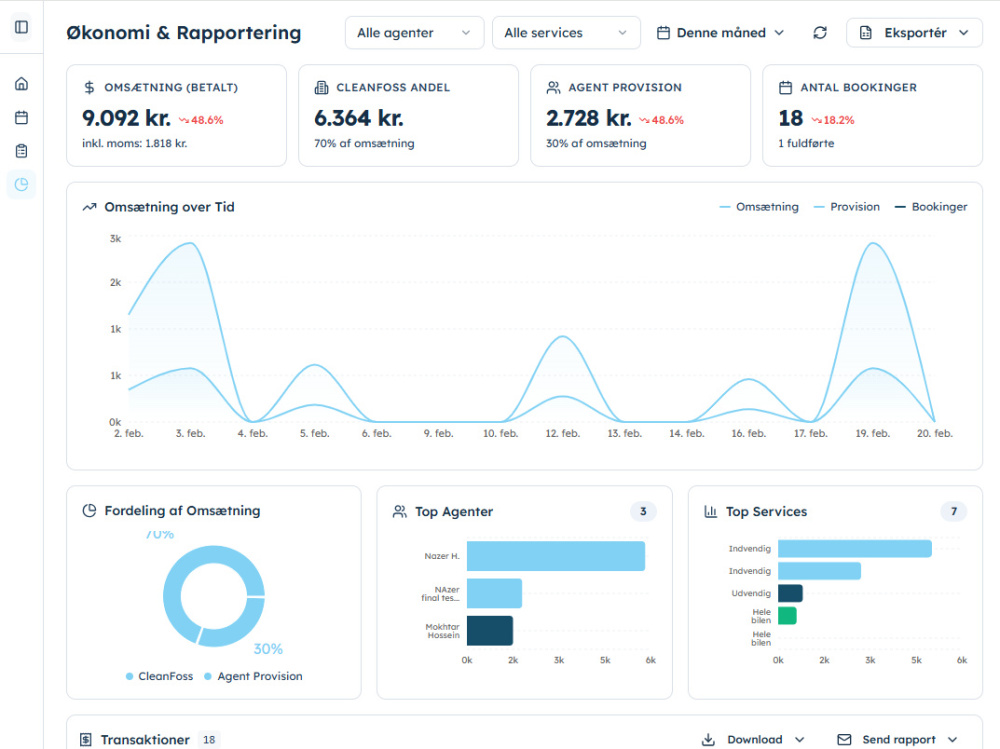The width and height of the screenshot is (1000, 749).
Task: Click the calendar icon on Antal Bookinger card
Action: click(786, 87)
